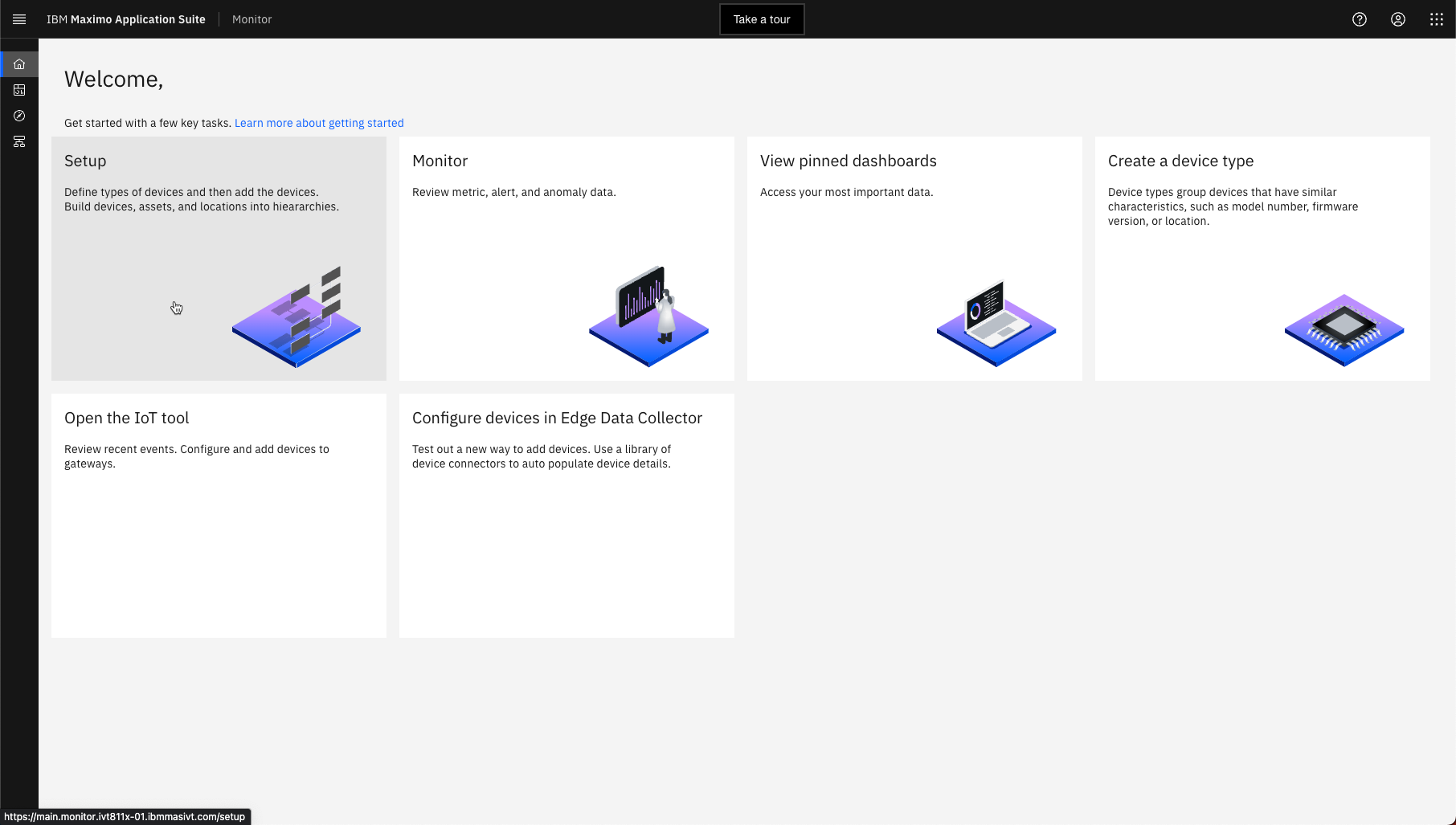Image resolution: width=1456 pixels, height=825 pixels.
Task: Open the user profile icon
Action: click(x=1398, y=19)
